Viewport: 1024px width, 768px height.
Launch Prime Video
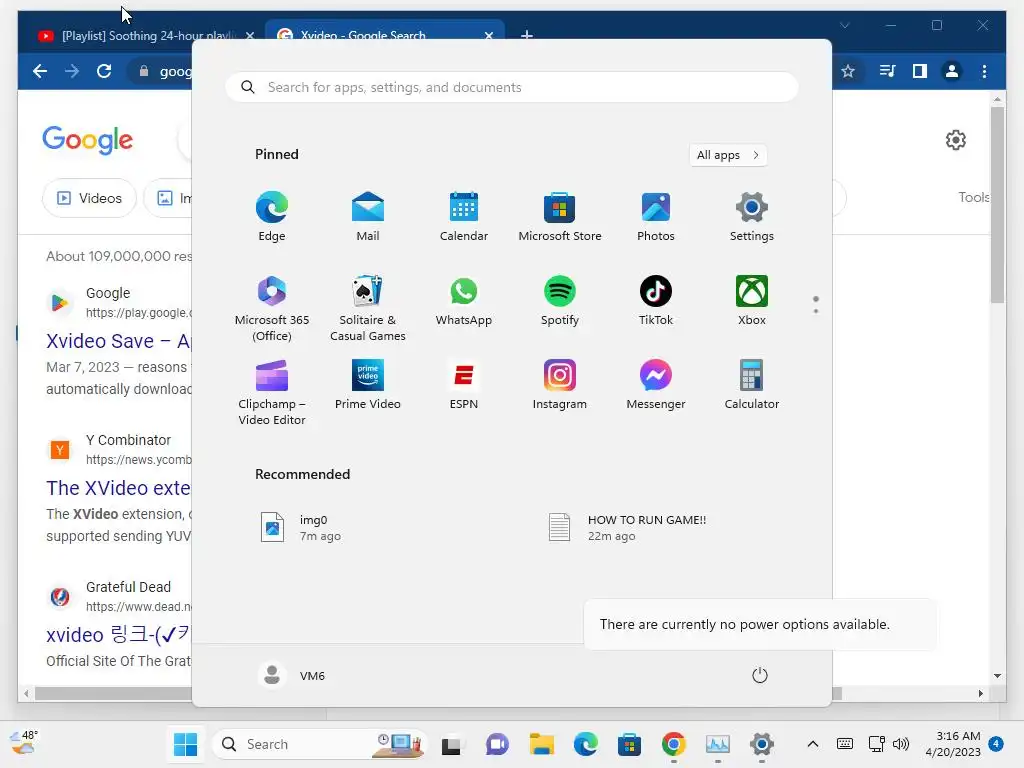pyautogui.click(x=368, y=385)
